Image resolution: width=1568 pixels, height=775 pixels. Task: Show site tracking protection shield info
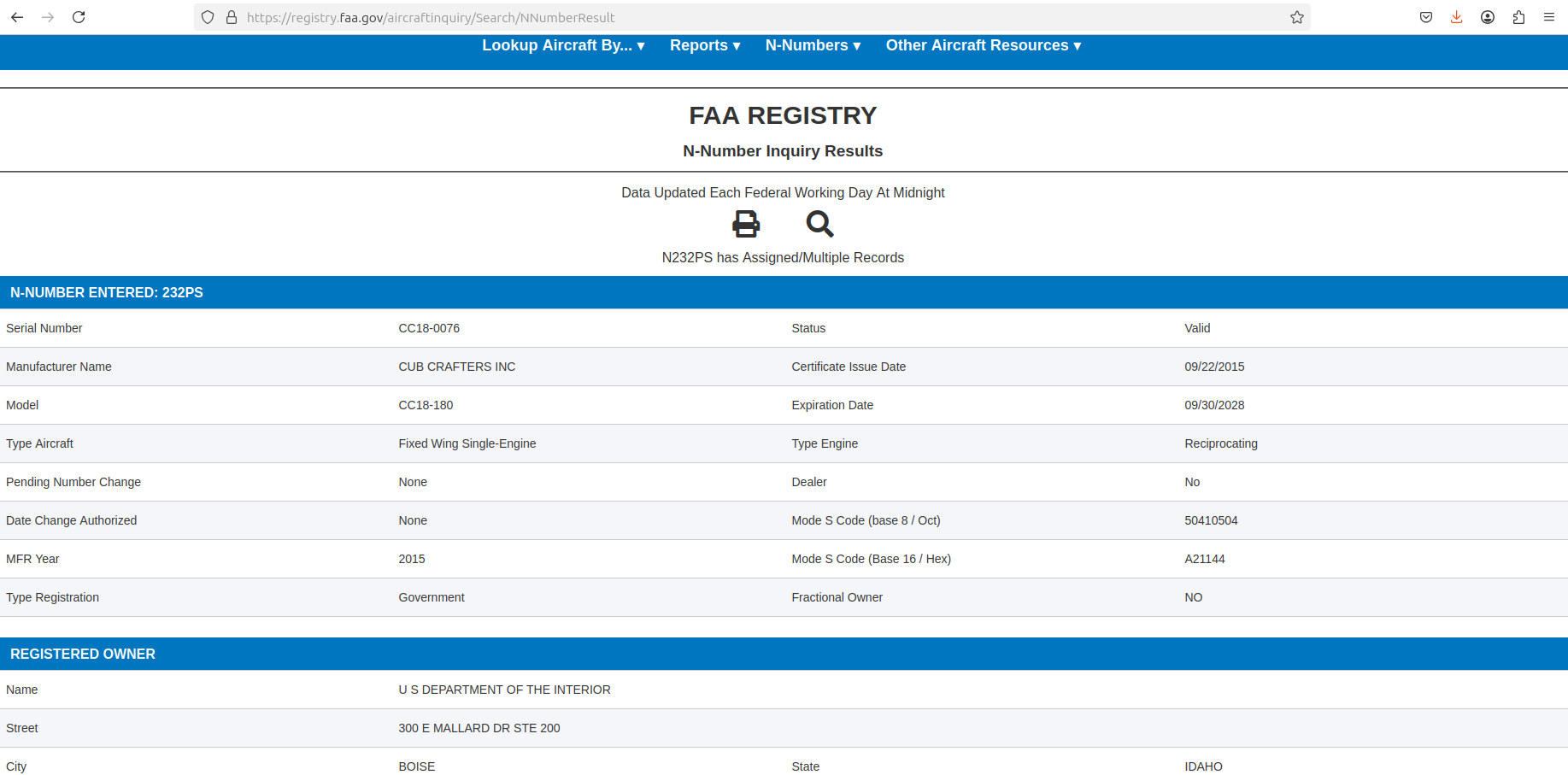208,17
